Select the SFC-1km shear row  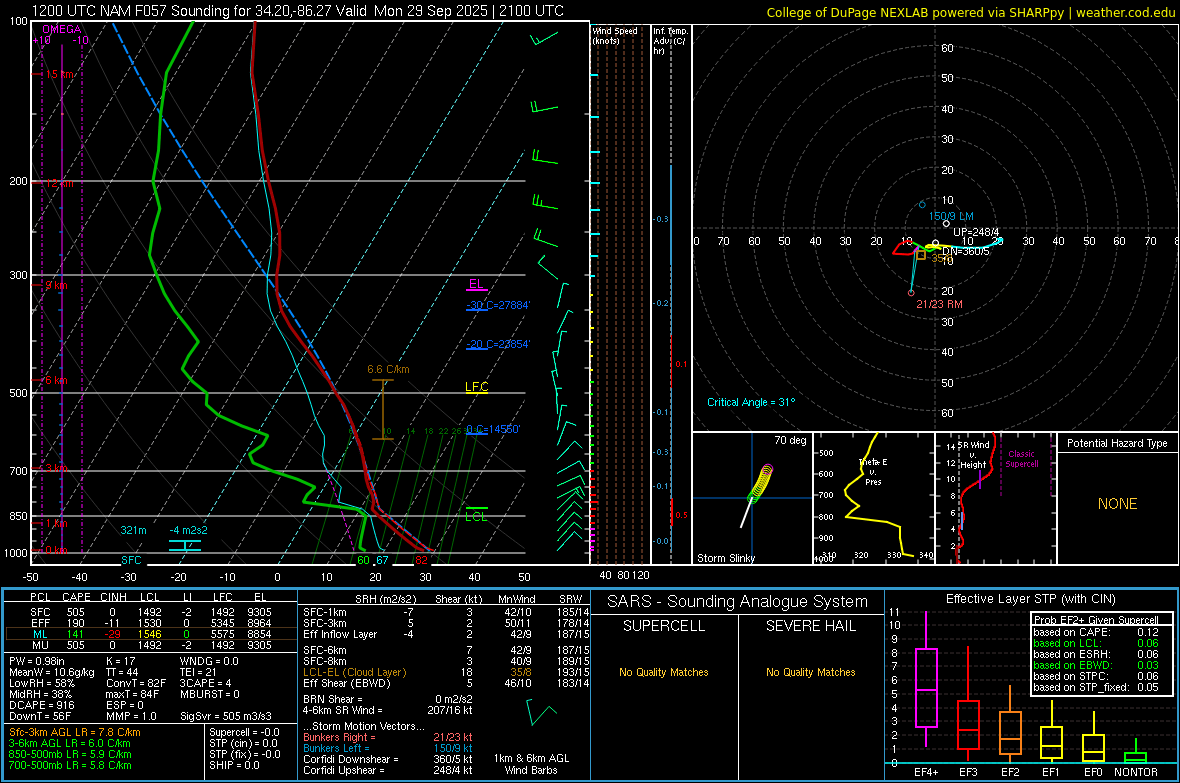[446, 612]
